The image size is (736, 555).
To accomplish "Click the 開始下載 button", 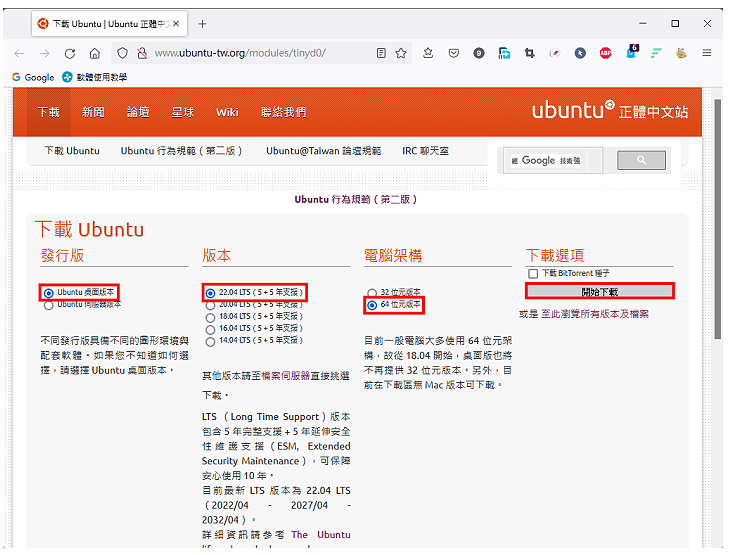I will [x=600, y=292].
